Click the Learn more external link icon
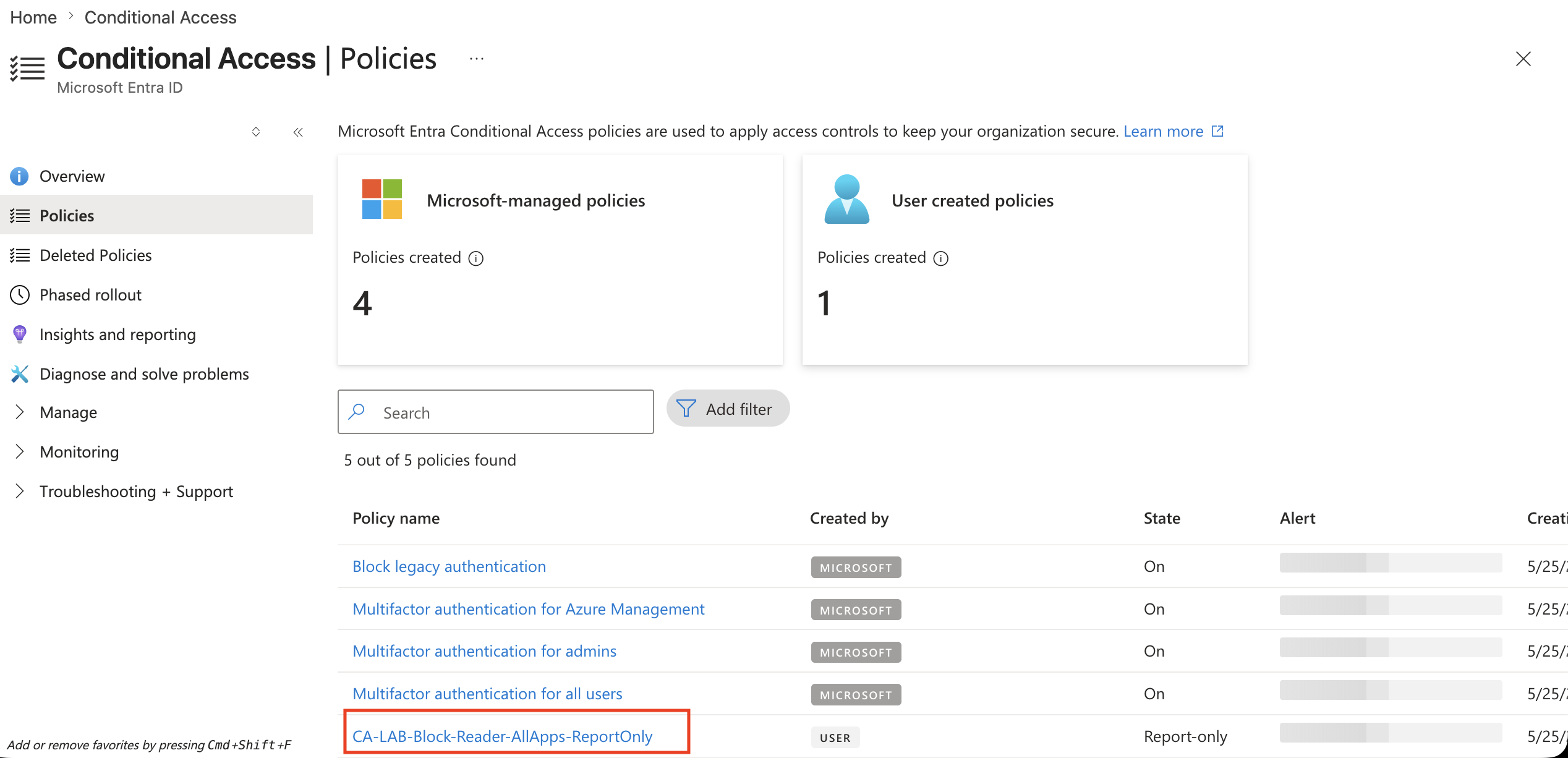Screen dimensions: 1568x758 (x=1217, y=131)
